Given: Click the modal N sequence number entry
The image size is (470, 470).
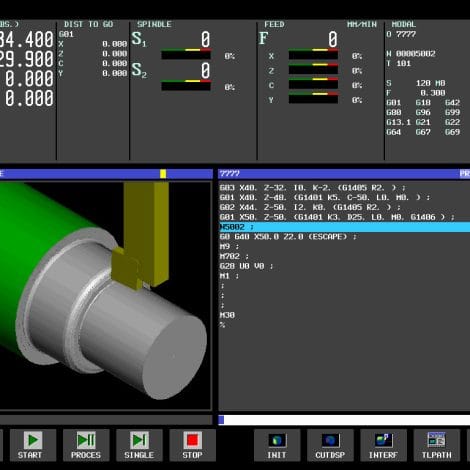Looking at the screenshot, I should point(411,54).
